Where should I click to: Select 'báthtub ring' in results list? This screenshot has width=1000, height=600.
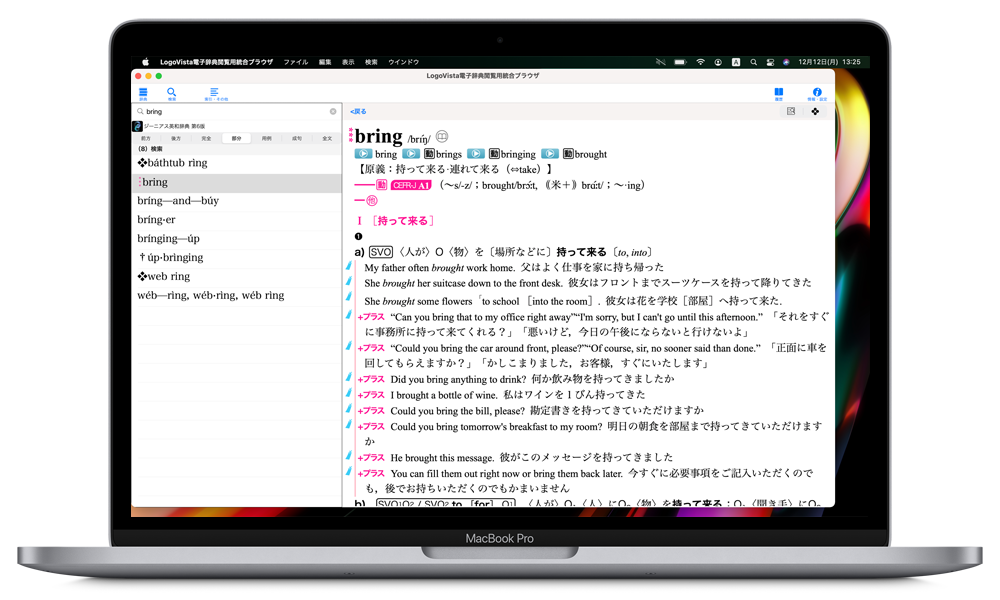tap(236, 163)
